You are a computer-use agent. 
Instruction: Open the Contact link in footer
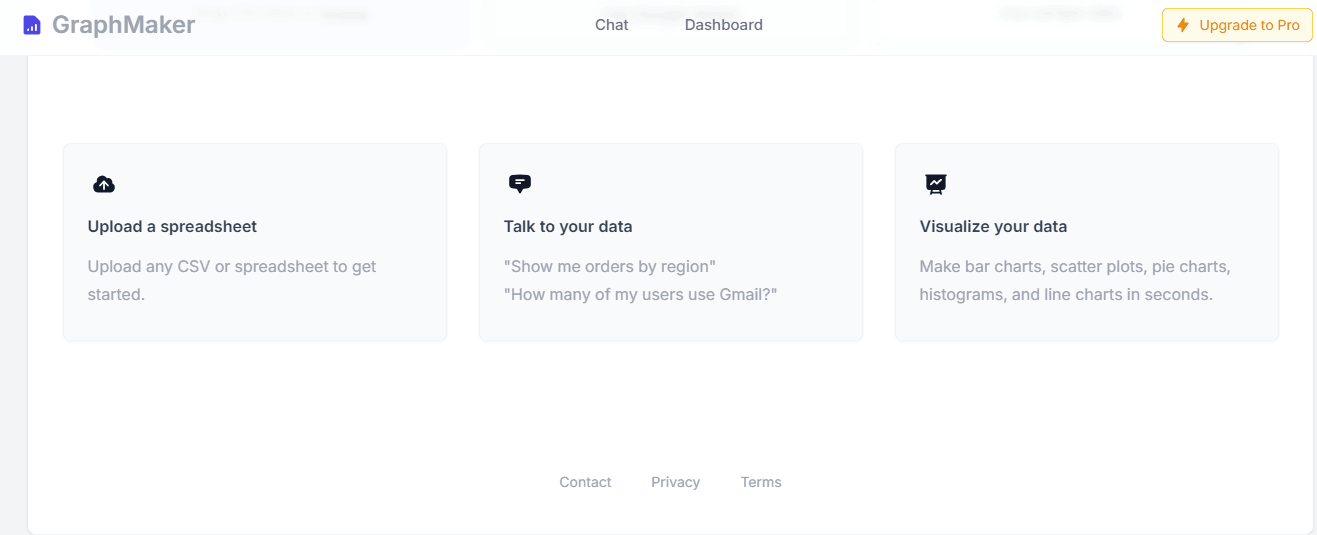point(585,482)
